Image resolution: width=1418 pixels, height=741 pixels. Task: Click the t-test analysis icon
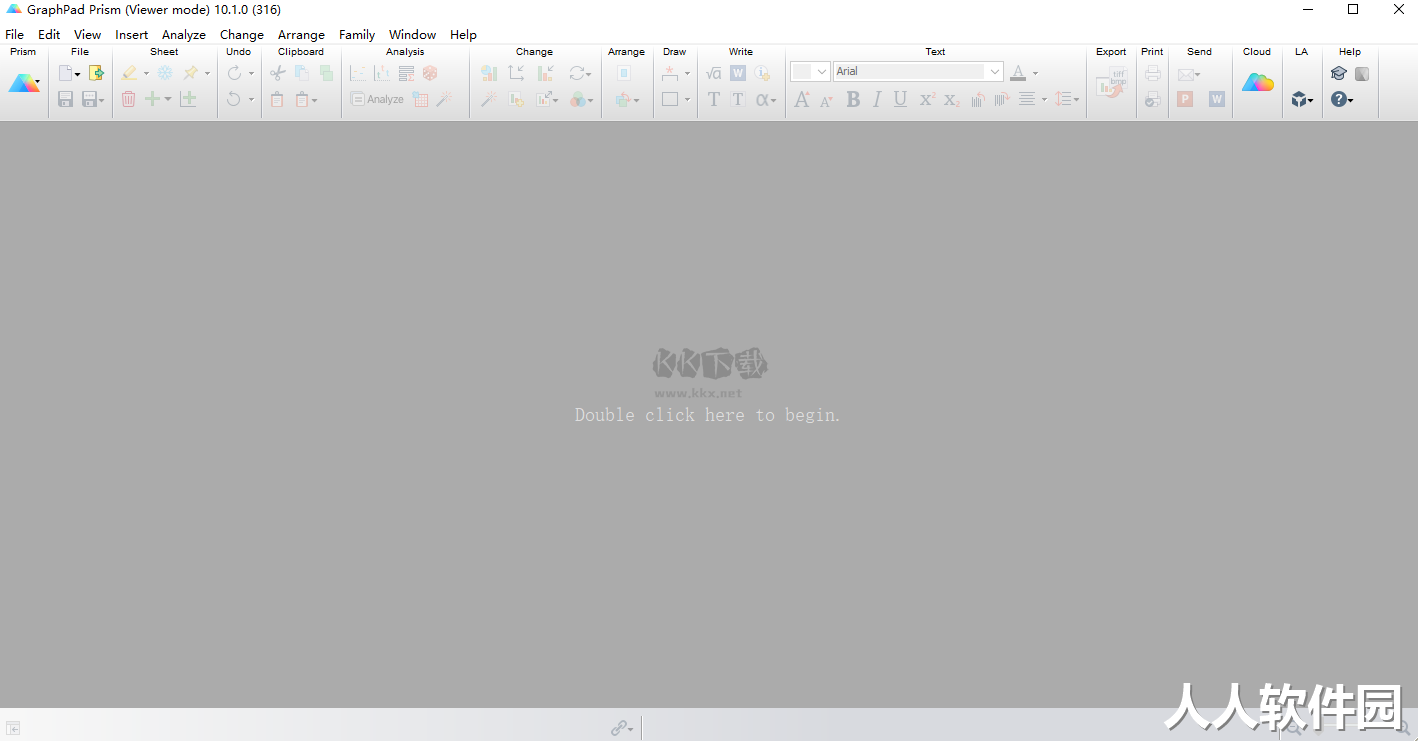pos(382,73)
